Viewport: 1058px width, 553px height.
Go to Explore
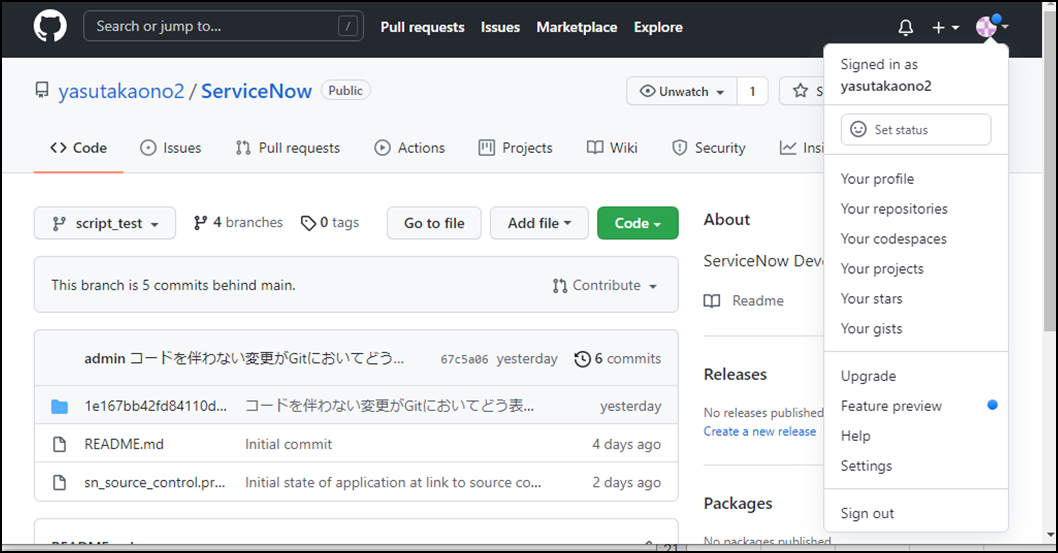point(658,28)
